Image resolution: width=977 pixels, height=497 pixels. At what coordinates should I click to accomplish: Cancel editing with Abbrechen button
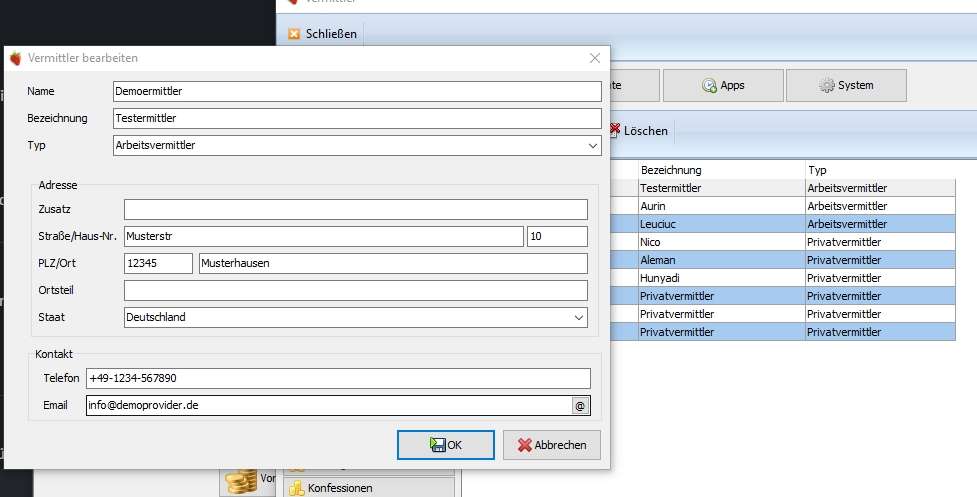pyautogui.click(x=552, y=445)
